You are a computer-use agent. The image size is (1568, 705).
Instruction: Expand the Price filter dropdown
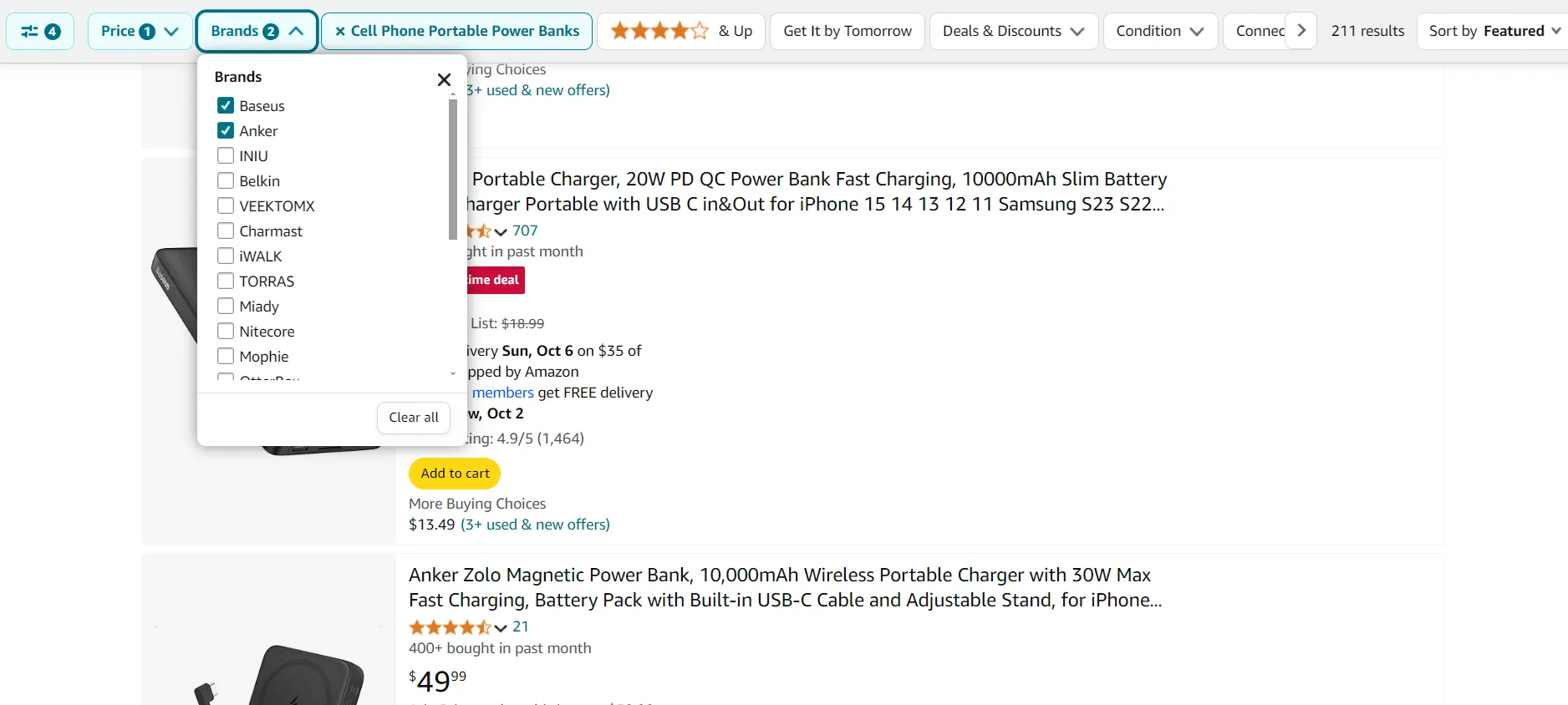[x=140, y=32]
